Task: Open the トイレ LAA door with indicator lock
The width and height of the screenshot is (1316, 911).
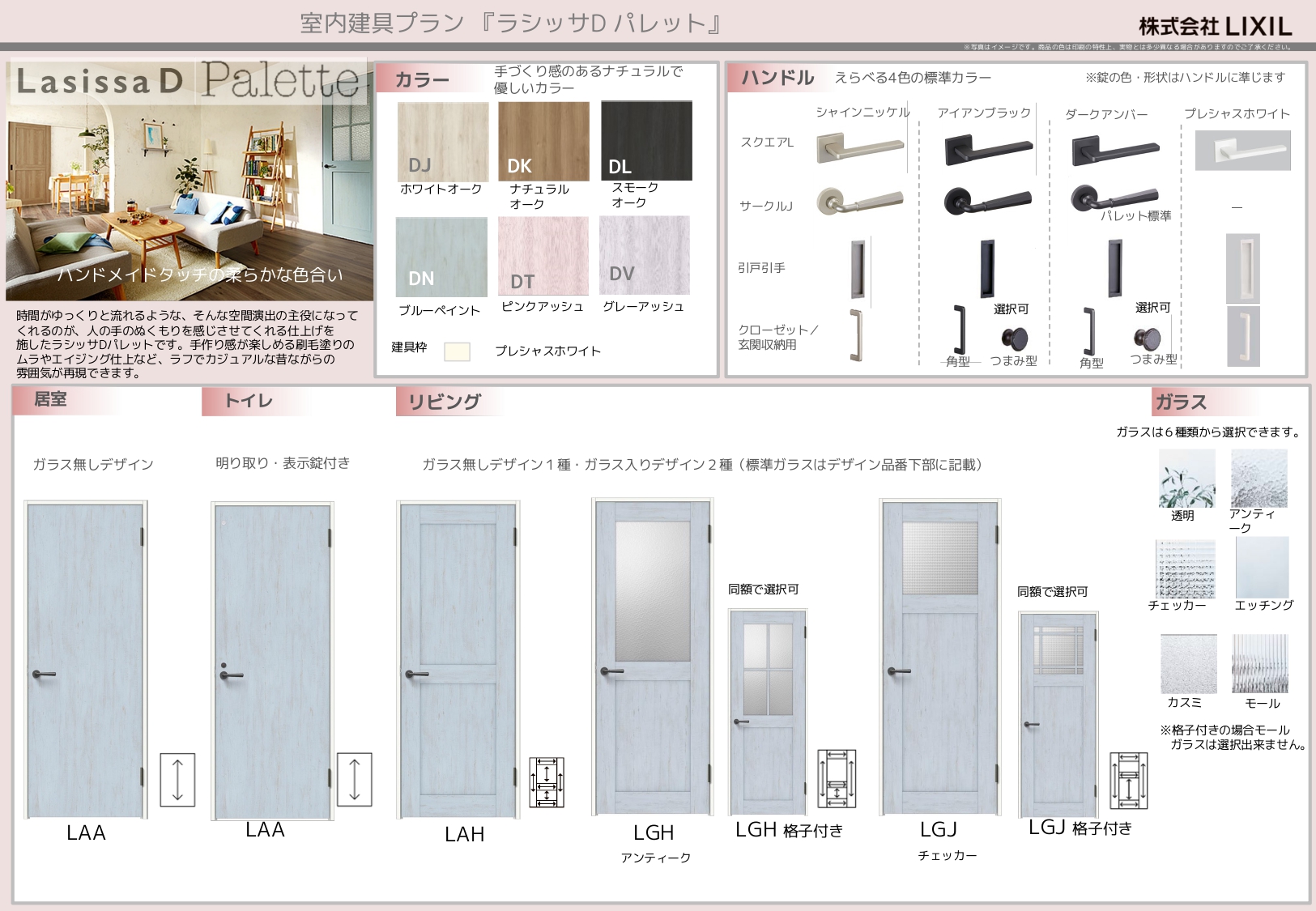Action: click(x=273, y=661)
